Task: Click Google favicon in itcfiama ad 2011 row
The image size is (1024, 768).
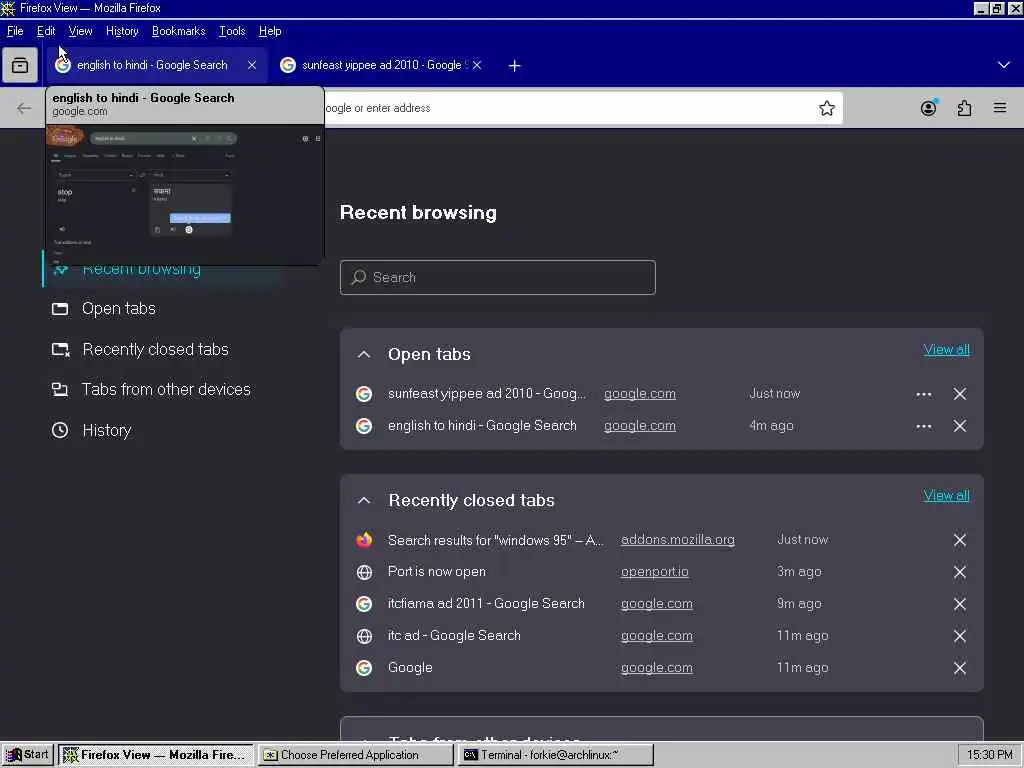Action: point(364,604)
